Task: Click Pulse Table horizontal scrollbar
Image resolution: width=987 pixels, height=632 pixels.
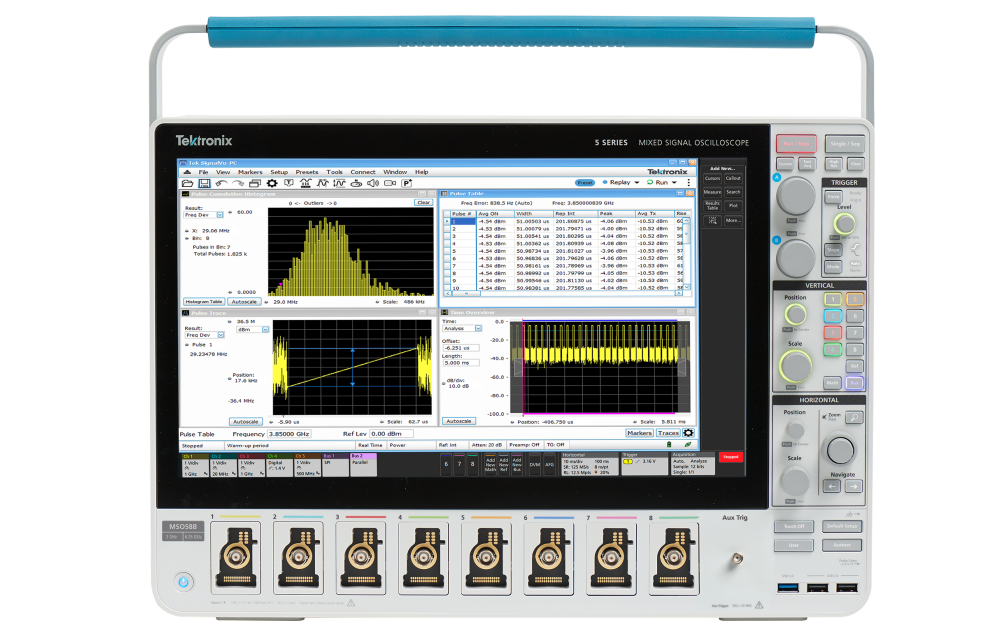Action: pyautogui.click(x=563, y=293)
